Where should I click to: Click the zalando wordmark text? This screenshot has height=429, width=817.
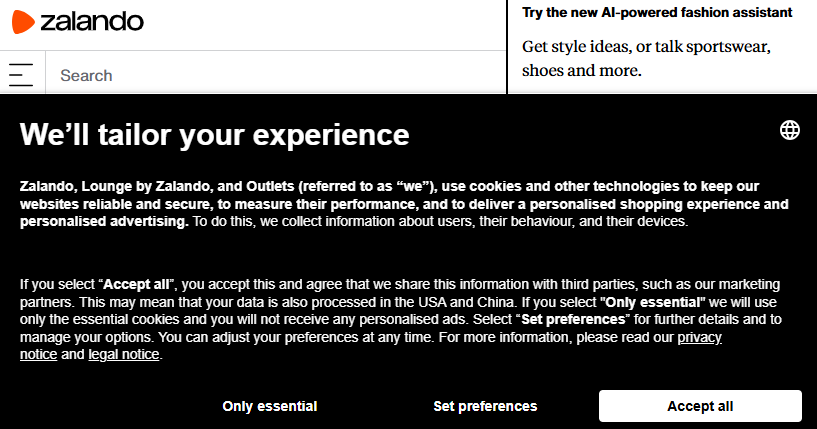(92, 21)
